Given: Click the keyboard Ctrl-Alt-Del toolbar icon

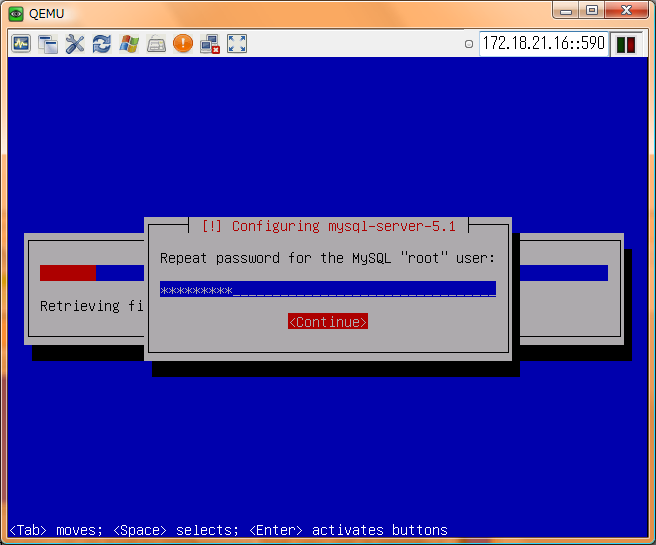Looking at the screenshot, I should point(156,43).
